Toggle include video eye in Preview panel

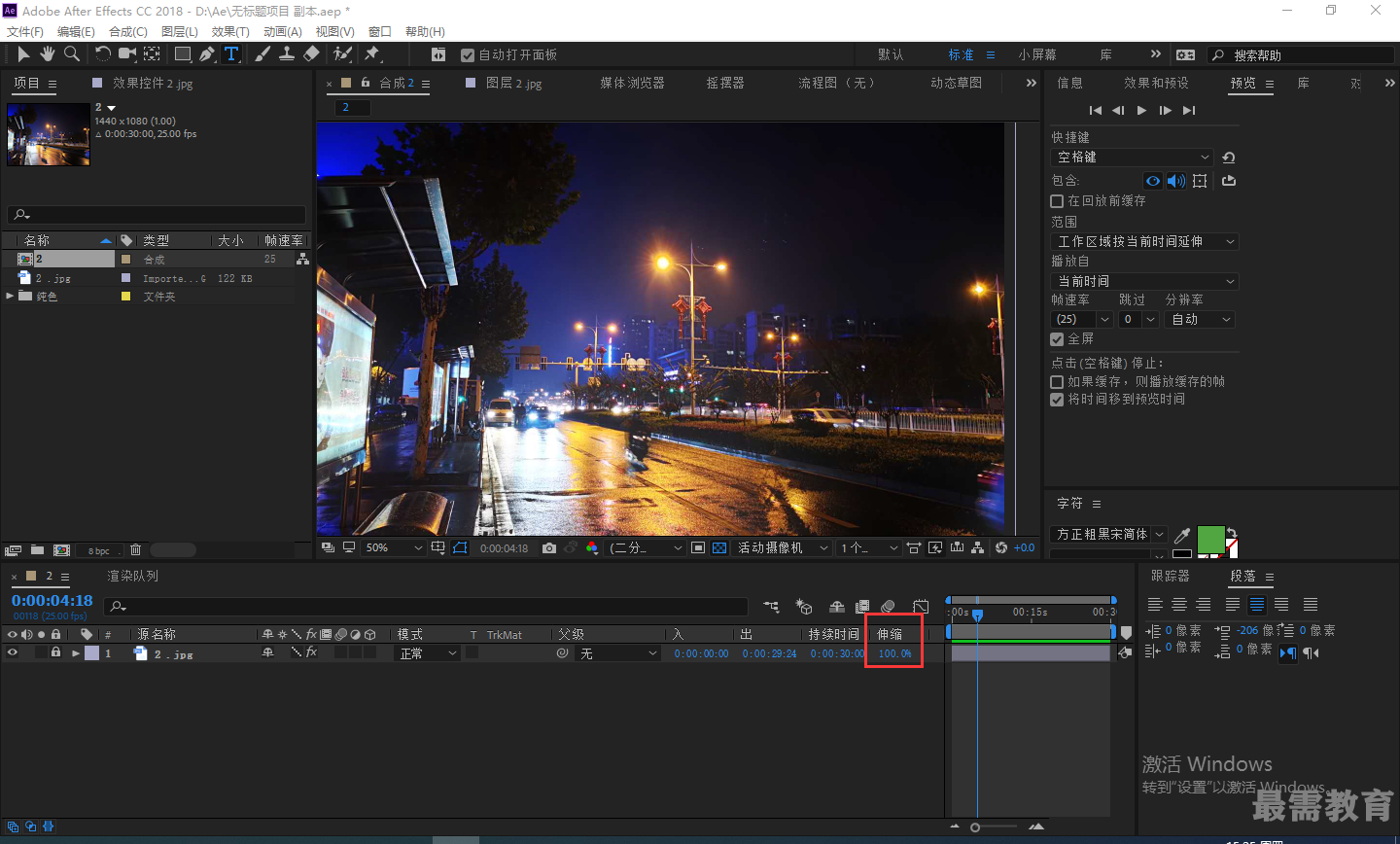tap(1153, 181)
